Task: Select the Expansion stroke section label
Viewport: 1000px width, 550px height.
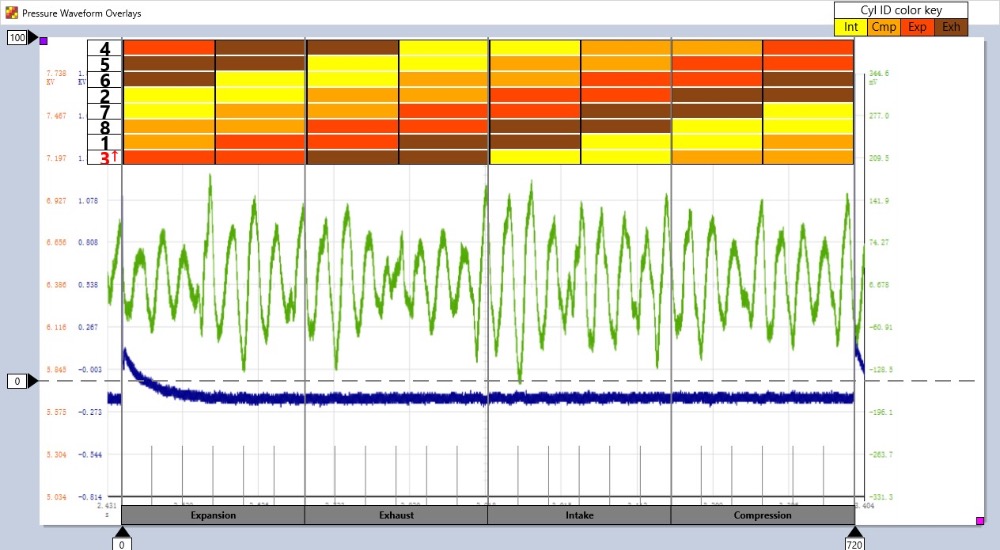Action: point(213,515)
